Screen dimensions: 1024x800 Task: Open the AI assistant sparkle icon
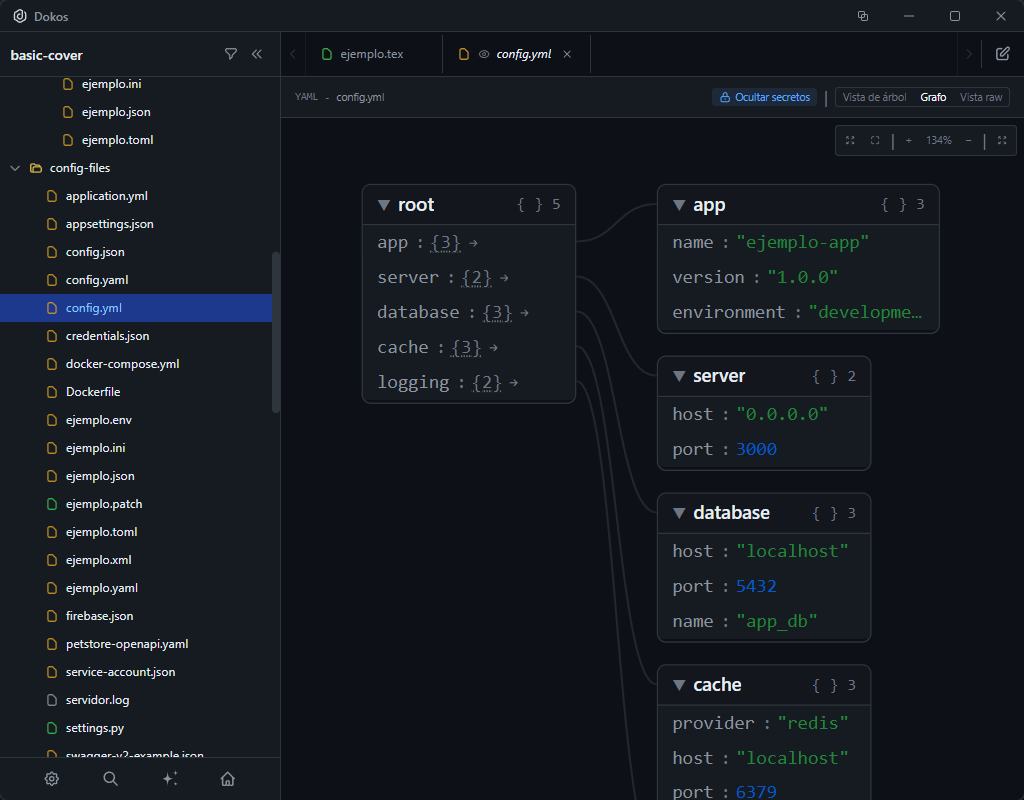click(170, 778)
